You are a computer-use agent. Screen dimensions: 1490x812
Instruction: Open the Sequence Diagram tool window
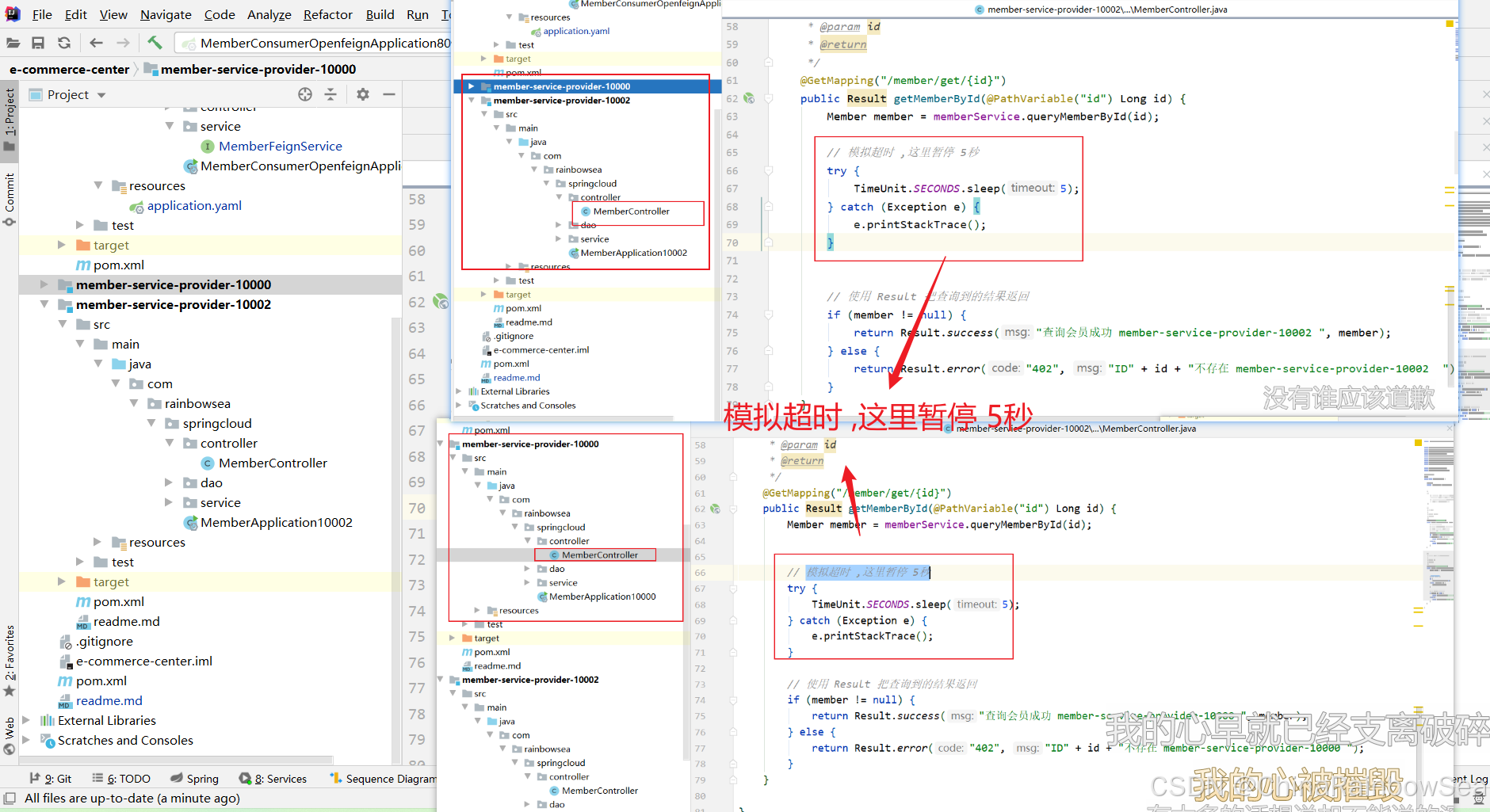(383, 779)
